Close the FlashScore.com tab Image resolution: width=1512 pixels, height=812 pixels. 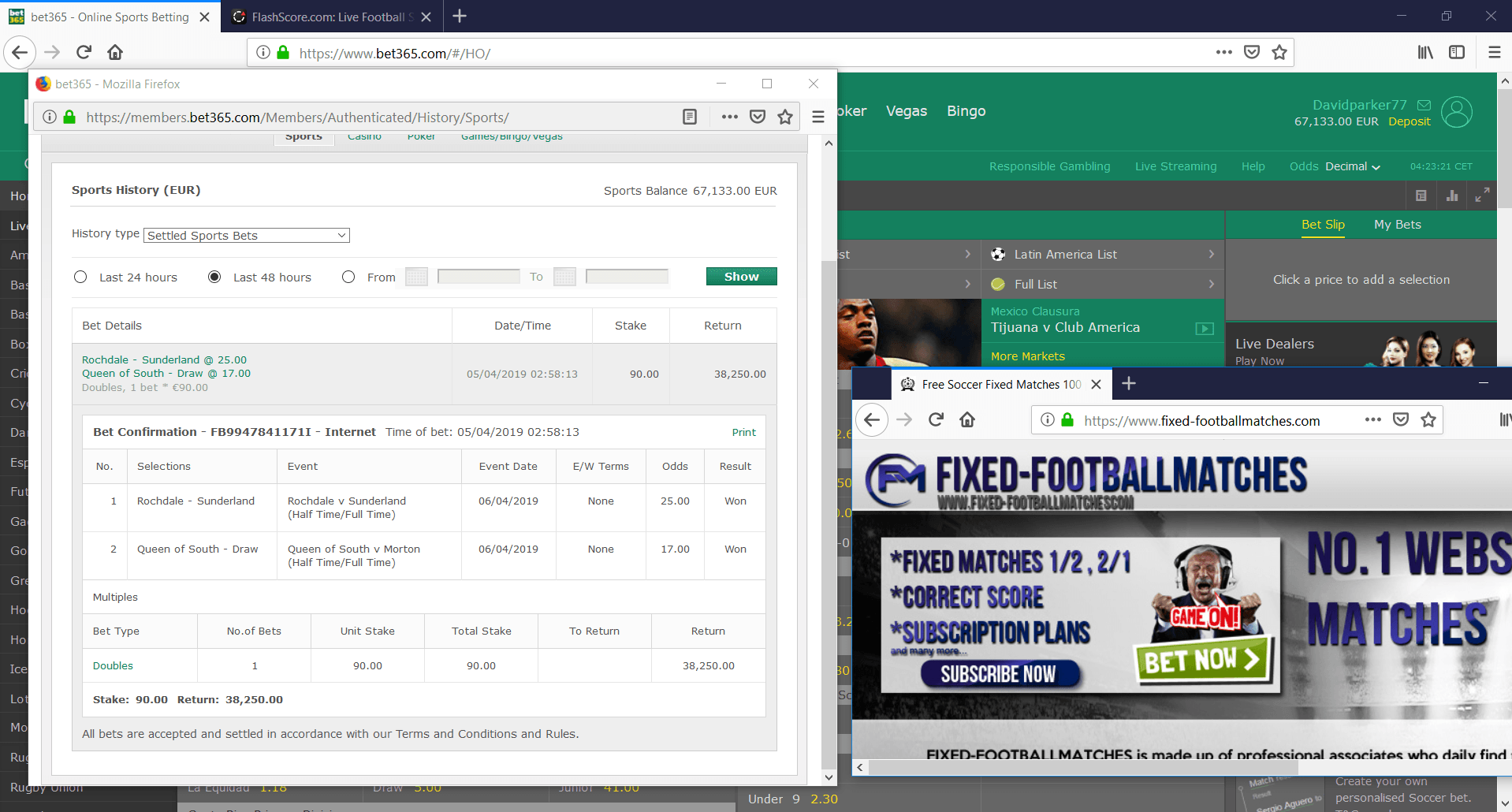426,17
